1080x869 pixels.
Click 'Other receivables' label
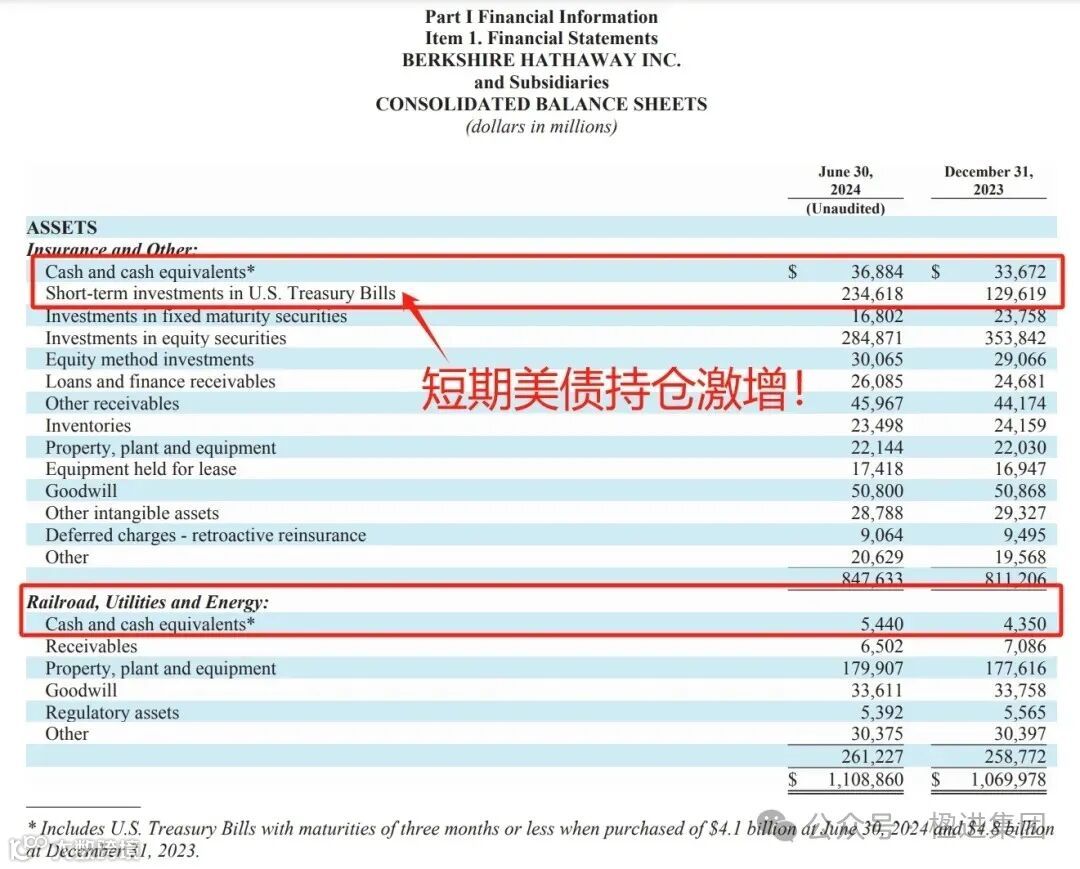112,404
